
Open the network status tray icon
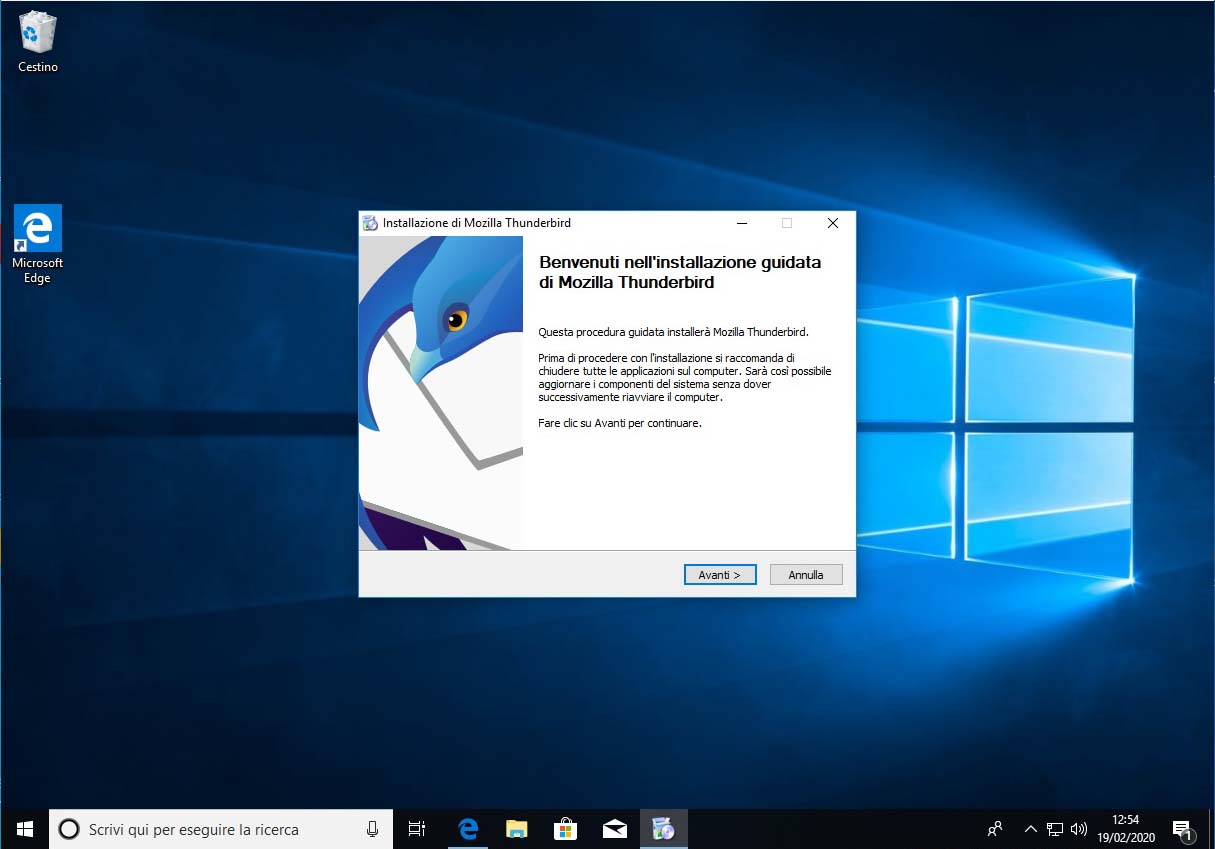[1055, 829]
